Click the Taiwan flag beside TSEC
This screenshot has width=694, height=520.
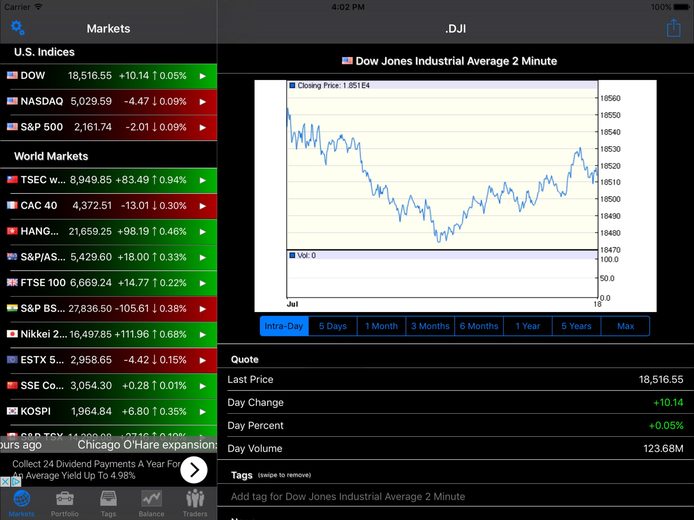pyautogui.click(x=12, y=180)
